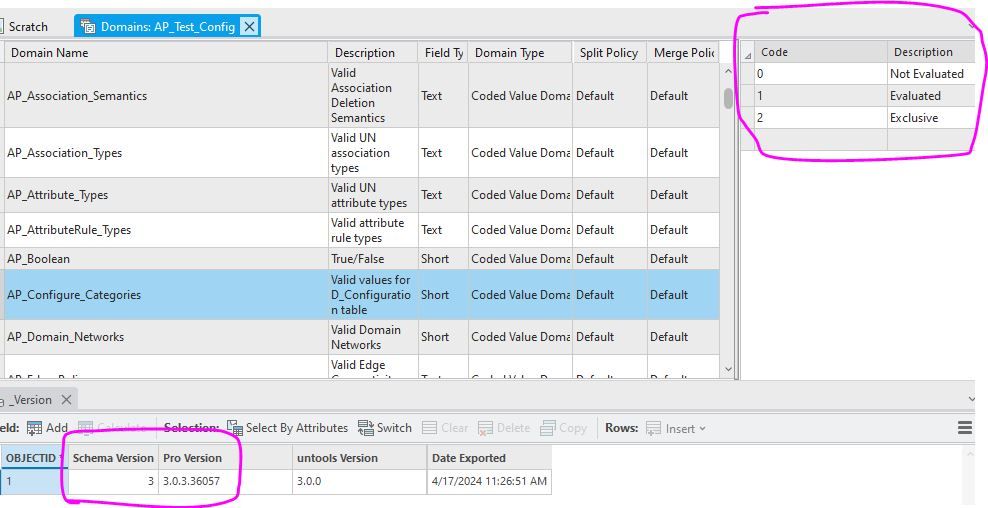Select the AP_Domain_Networks domain row
Screen dimensions: 988x508
coord(362,337)
